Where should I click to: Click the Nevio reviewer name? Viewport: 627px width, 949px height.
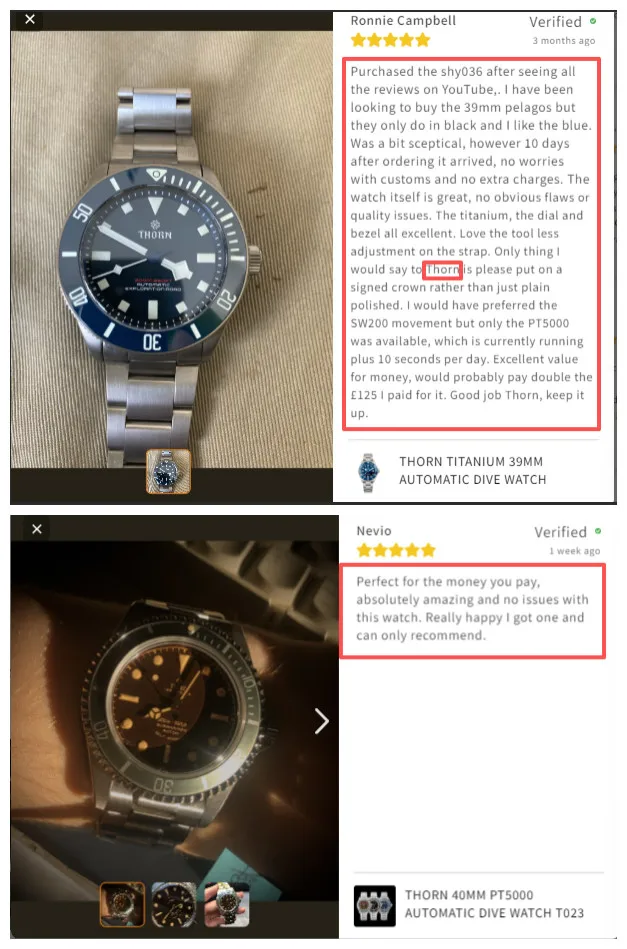pyautogui.click(x=374, y=531)
